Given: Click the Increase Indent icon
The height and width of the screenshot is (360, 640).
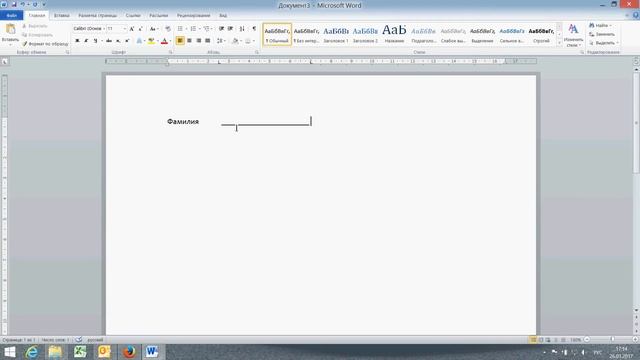Looking at the screenshot, I should pos(231,29).
